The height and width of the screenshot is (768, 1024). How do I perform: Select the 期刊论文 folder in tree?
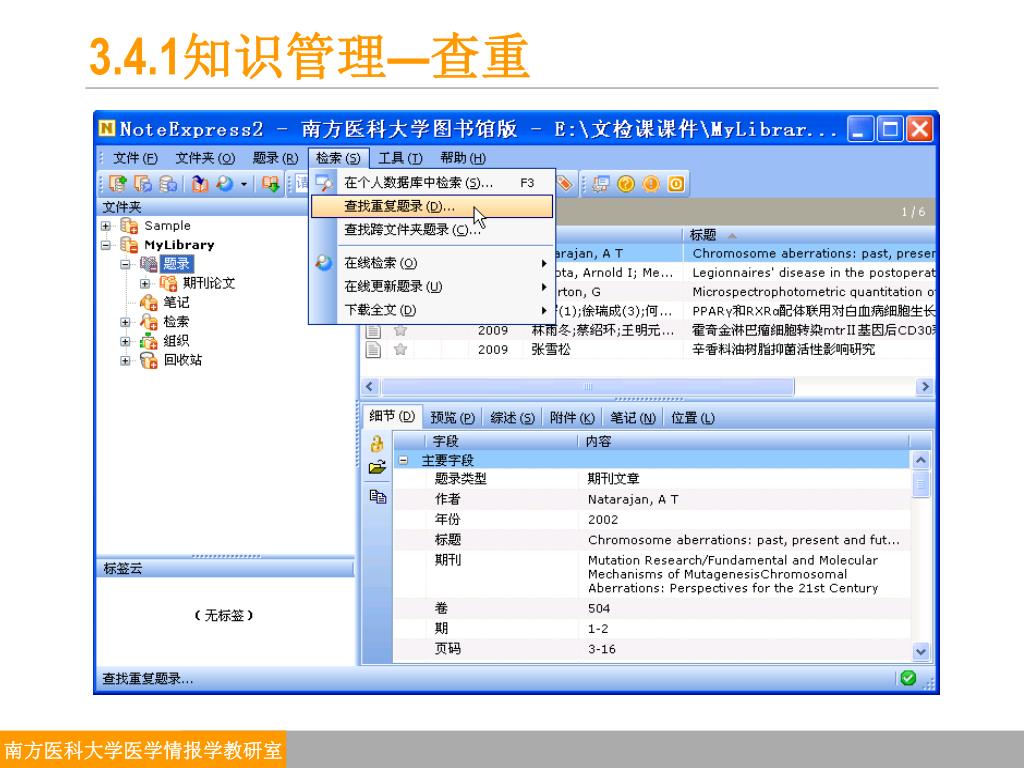(x=209, y=283)
